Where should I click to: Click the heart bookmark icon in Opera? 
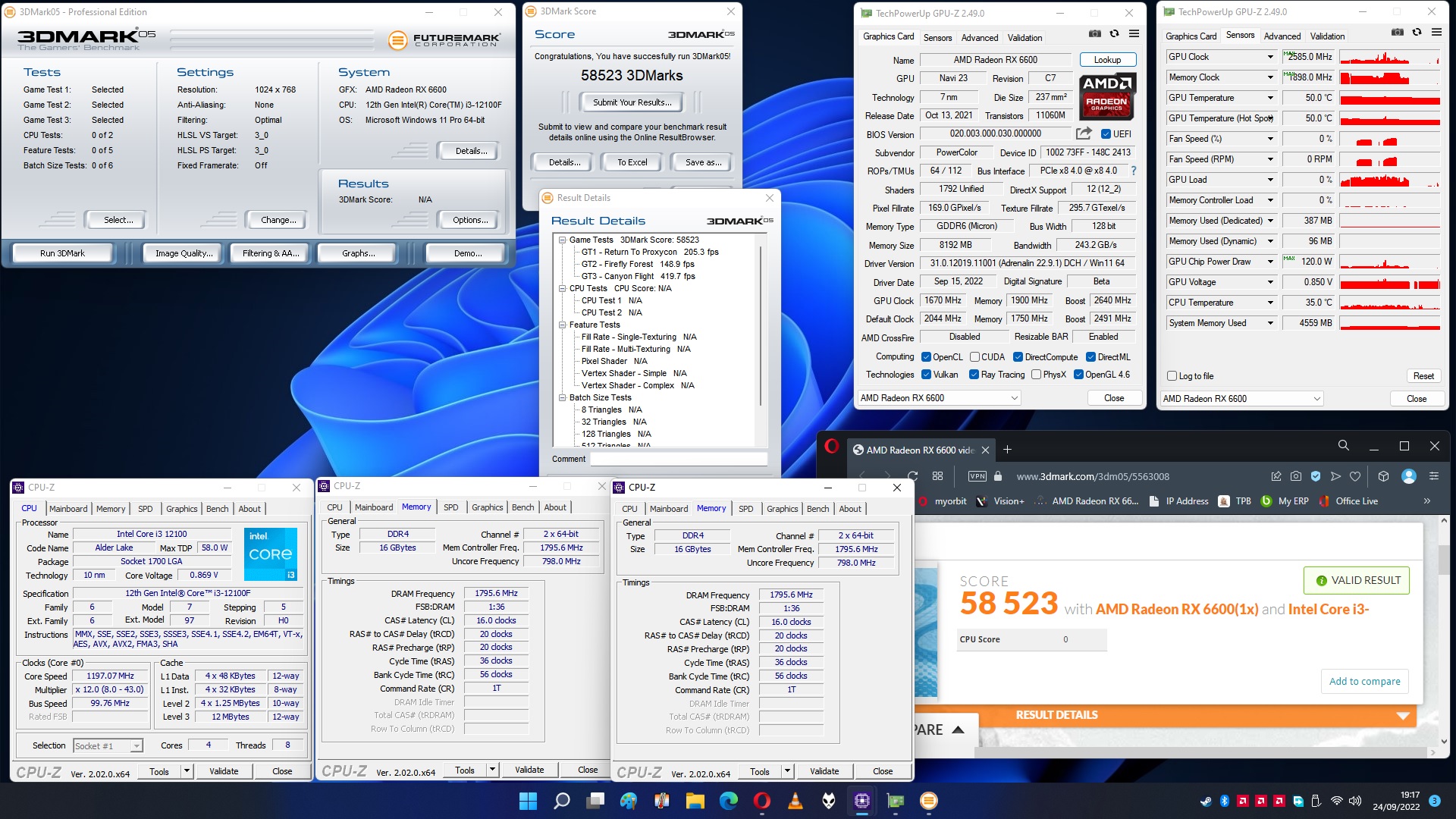click(1355, 476)
